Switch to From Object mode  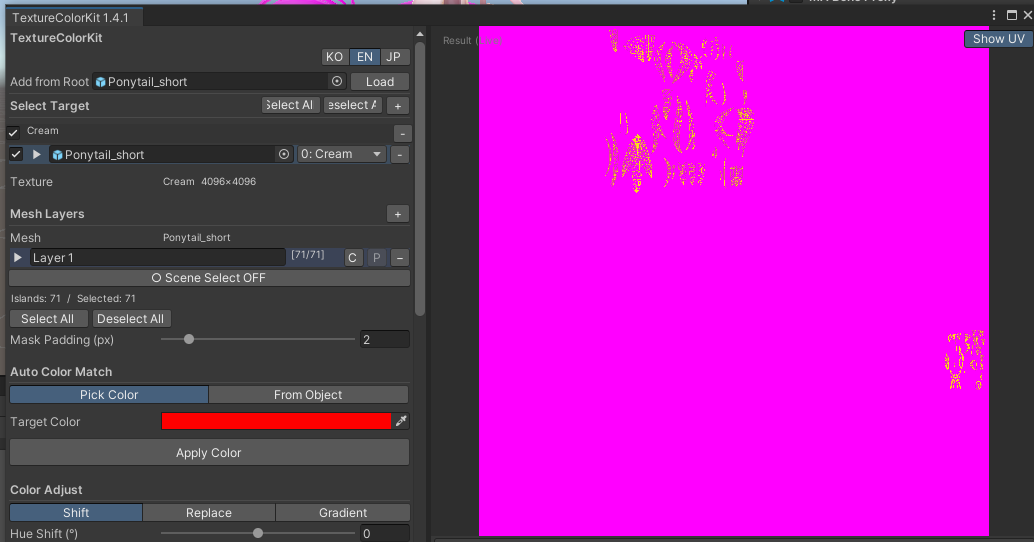coord(308,394)
